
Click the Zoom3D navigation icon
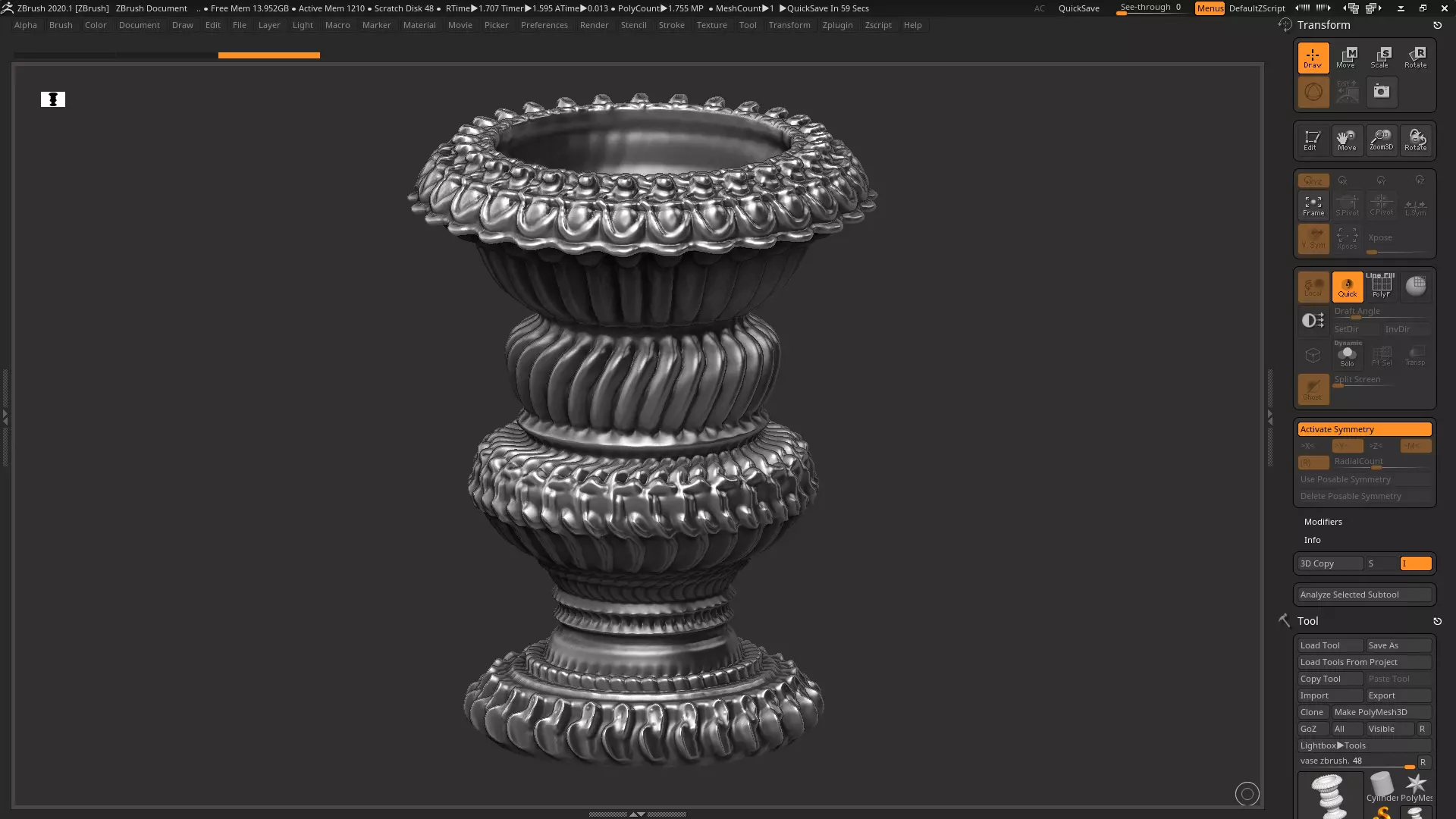point(1381,140)
